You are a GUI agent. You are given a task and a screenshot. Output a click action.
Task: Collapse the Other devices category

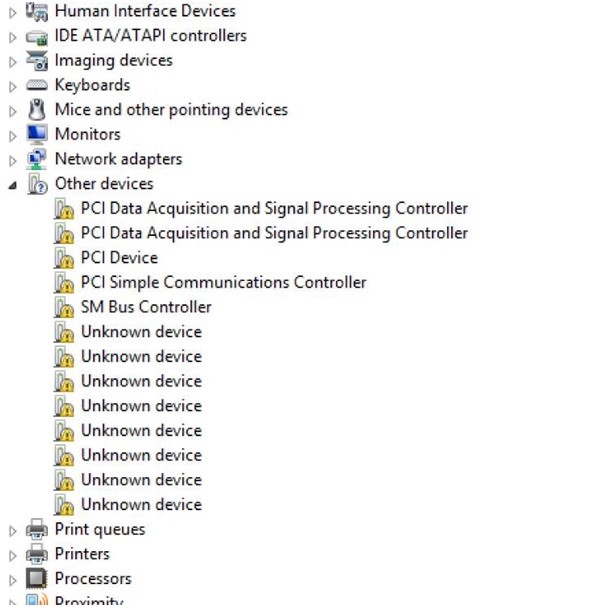pos(12,186)
